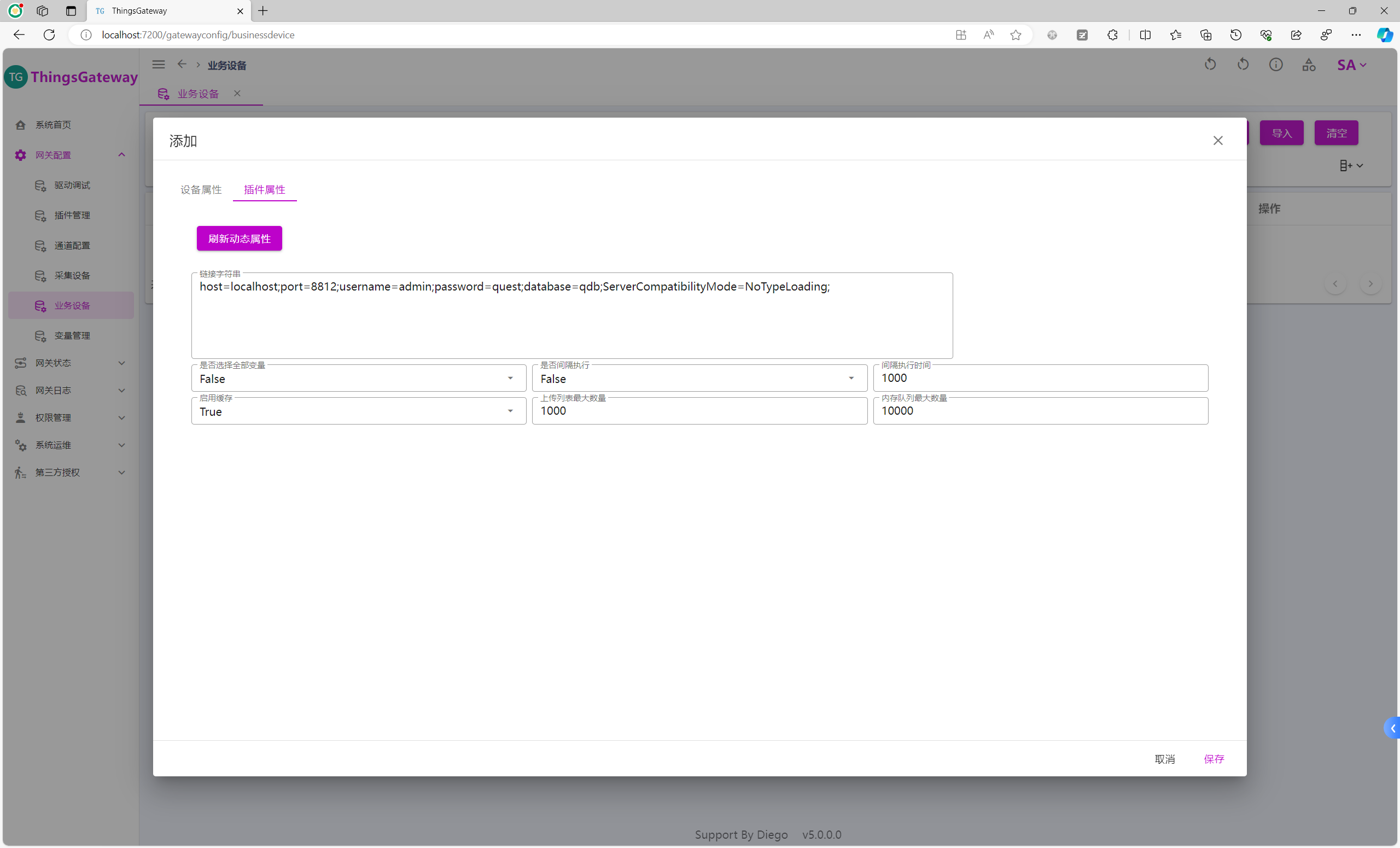Open the 启用缓存 dropdown

click(x=358, y=411)
